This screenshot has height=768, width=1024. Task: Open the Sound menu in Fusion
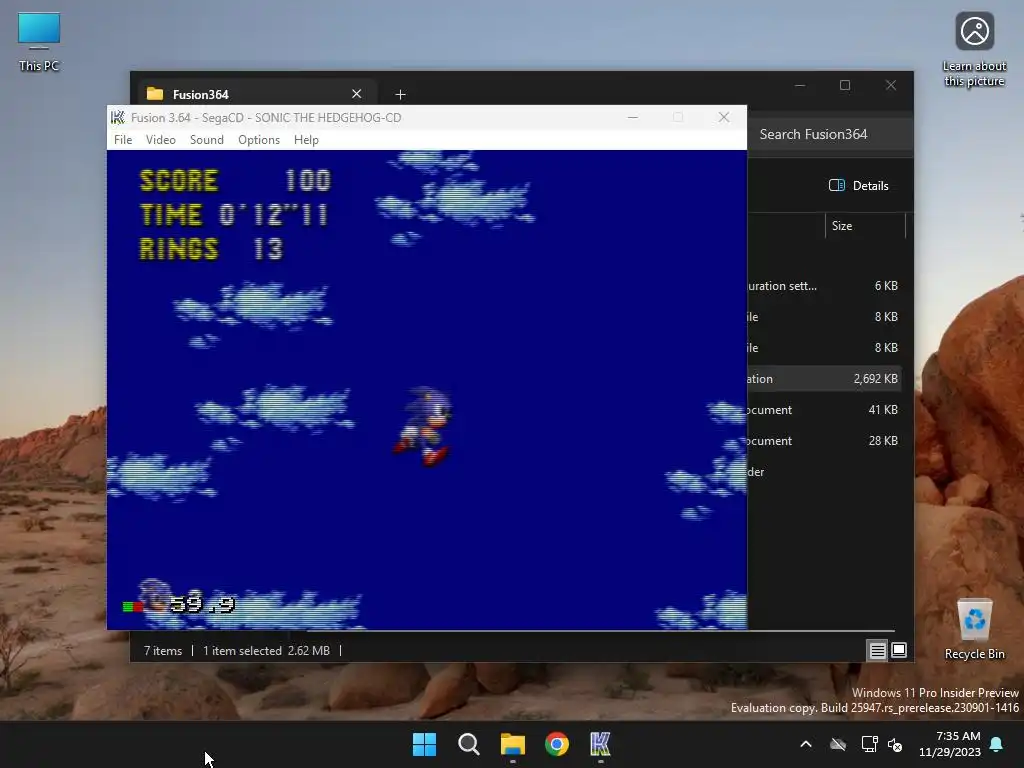(x=206, y=140)
